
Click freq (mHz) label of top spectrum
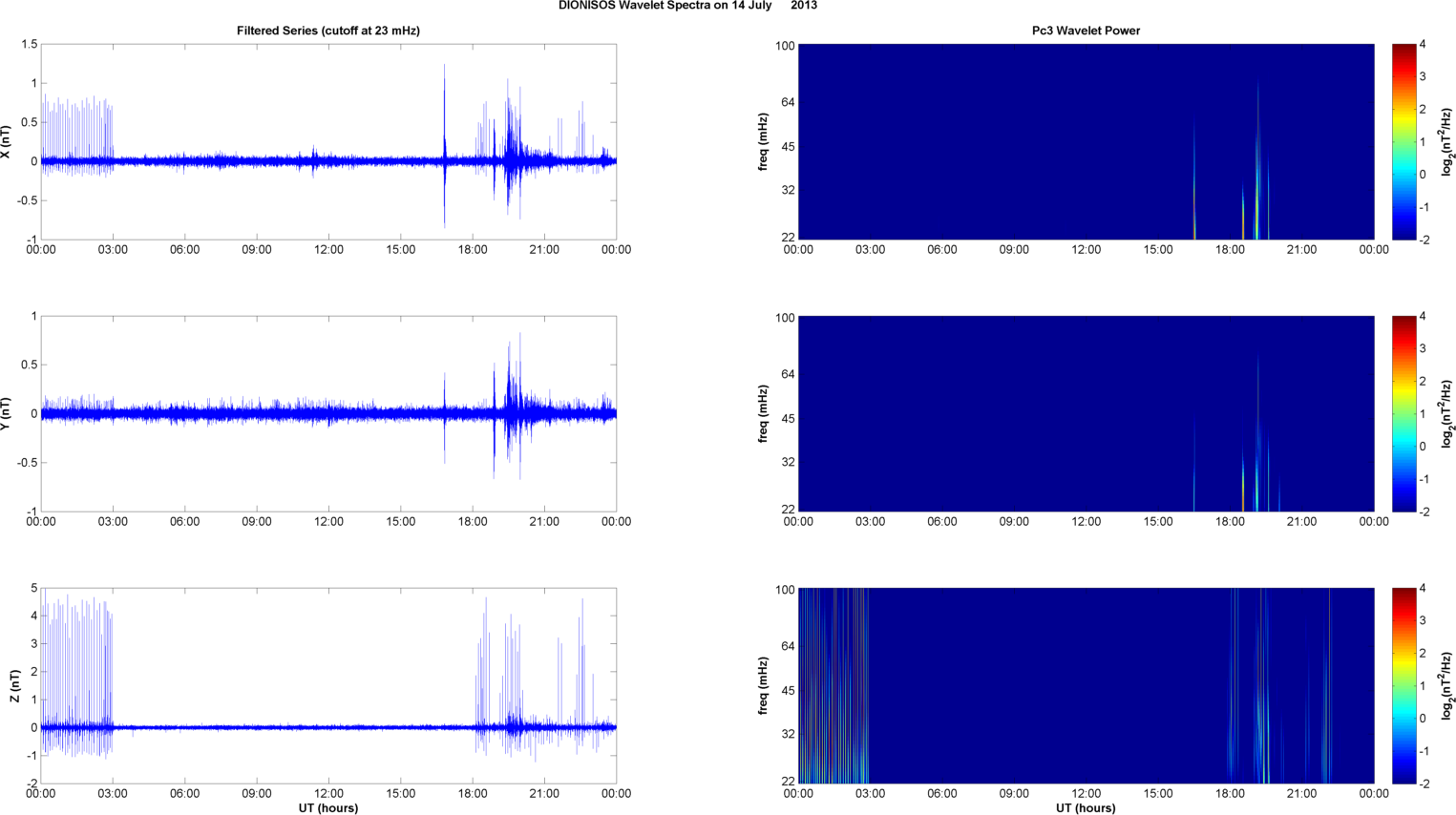point(763,142)
